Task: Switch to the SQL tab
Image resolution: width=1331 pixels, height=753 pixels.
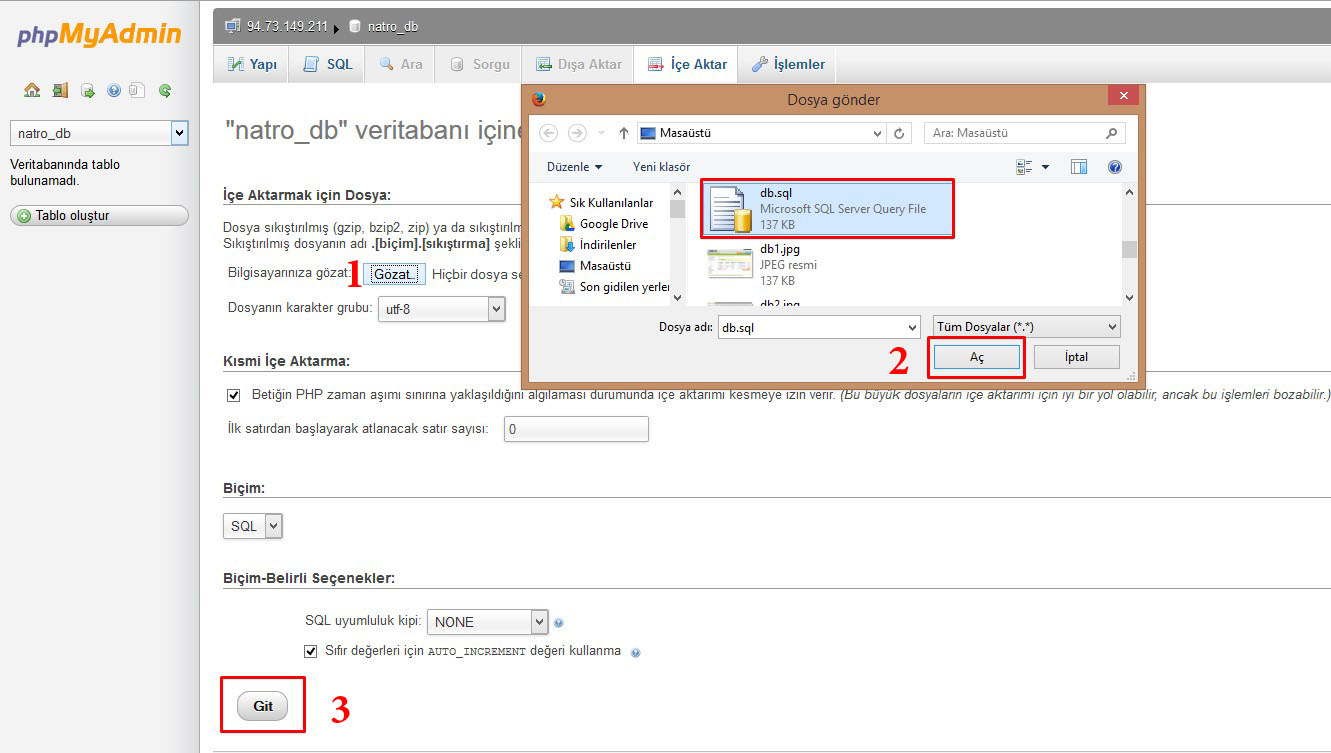Action: [328, 64]
